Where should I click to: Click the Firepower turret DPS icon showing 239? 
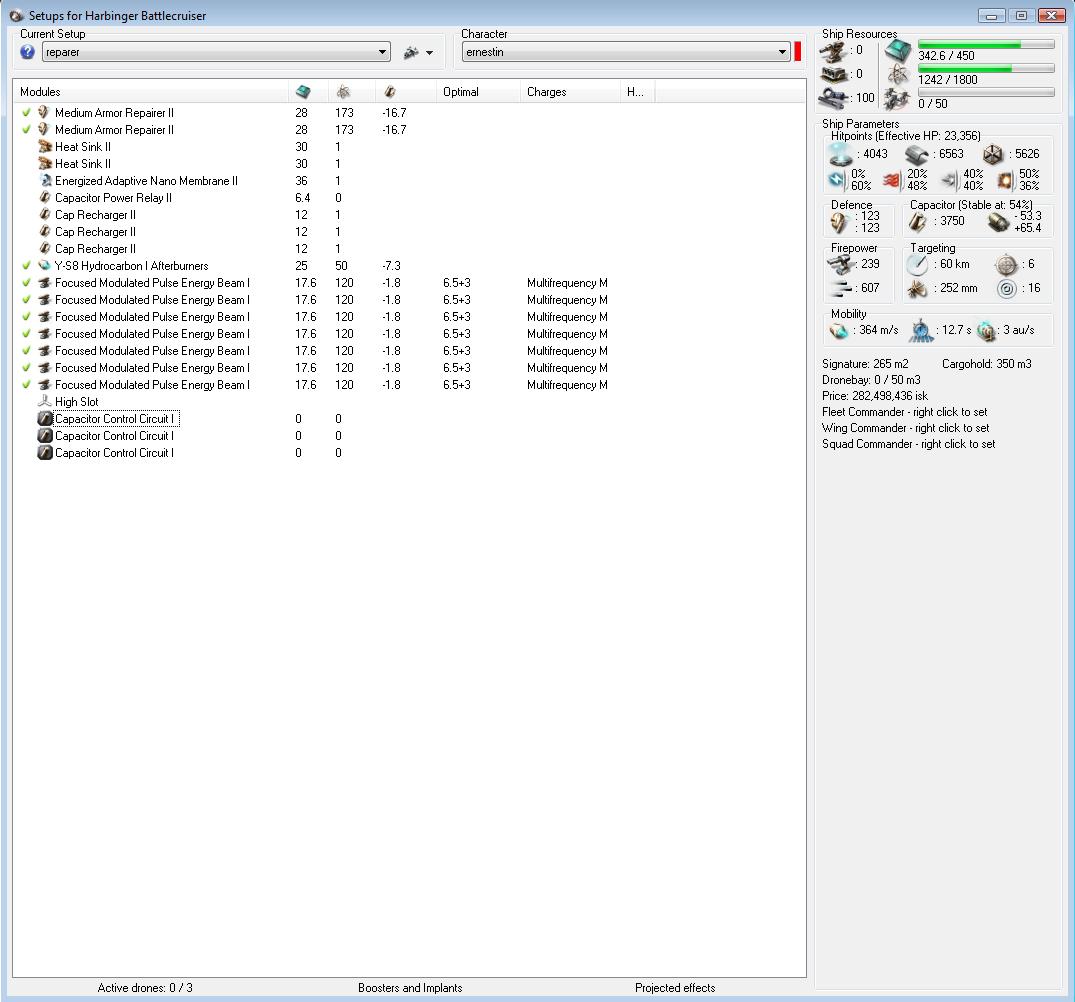[841, 264]
